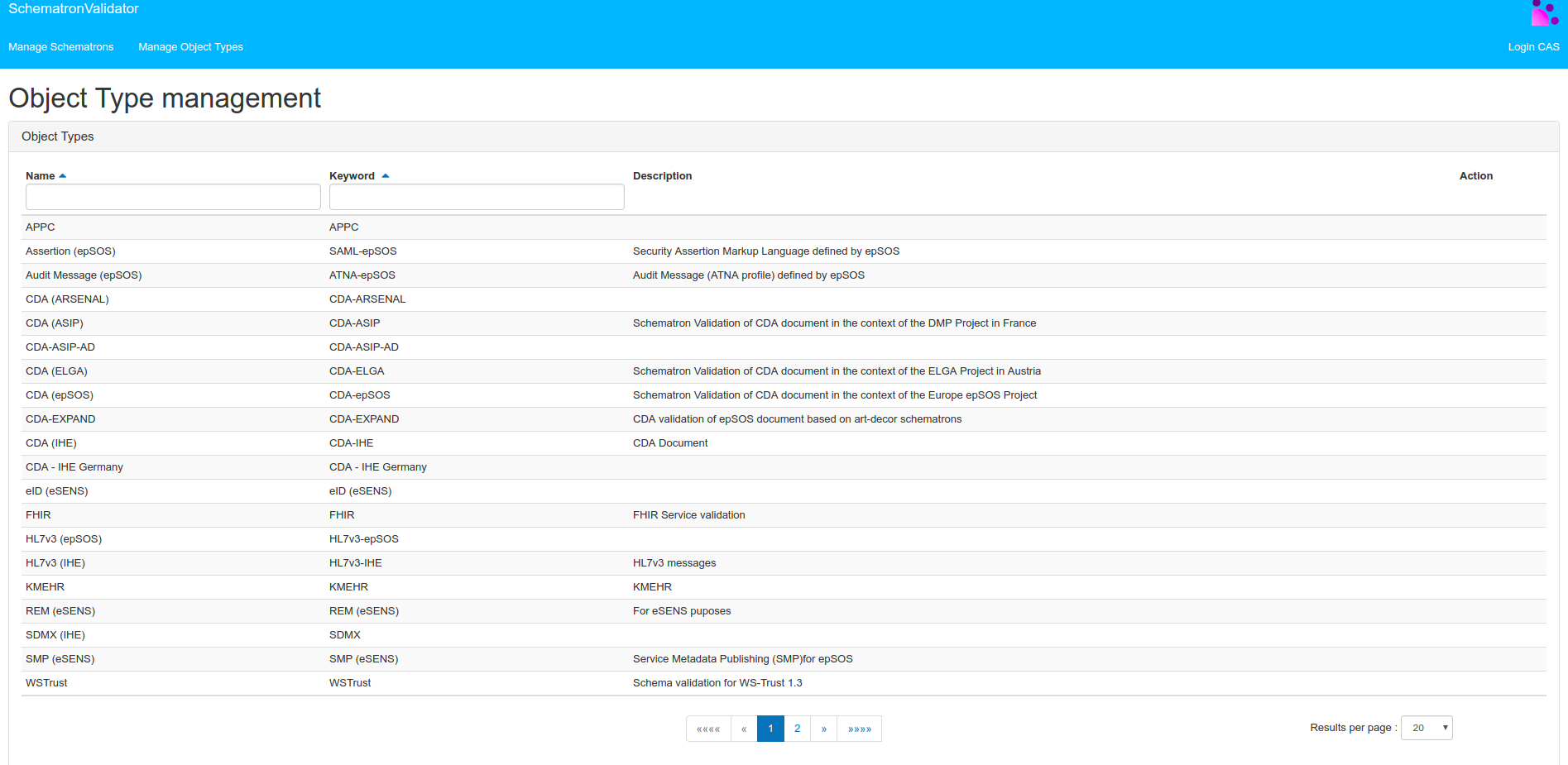Image resolution: width=1568 pixels, height=765 pixels.
Task: Click the KMEHR name cell
Action: click(x=45, y=587)
